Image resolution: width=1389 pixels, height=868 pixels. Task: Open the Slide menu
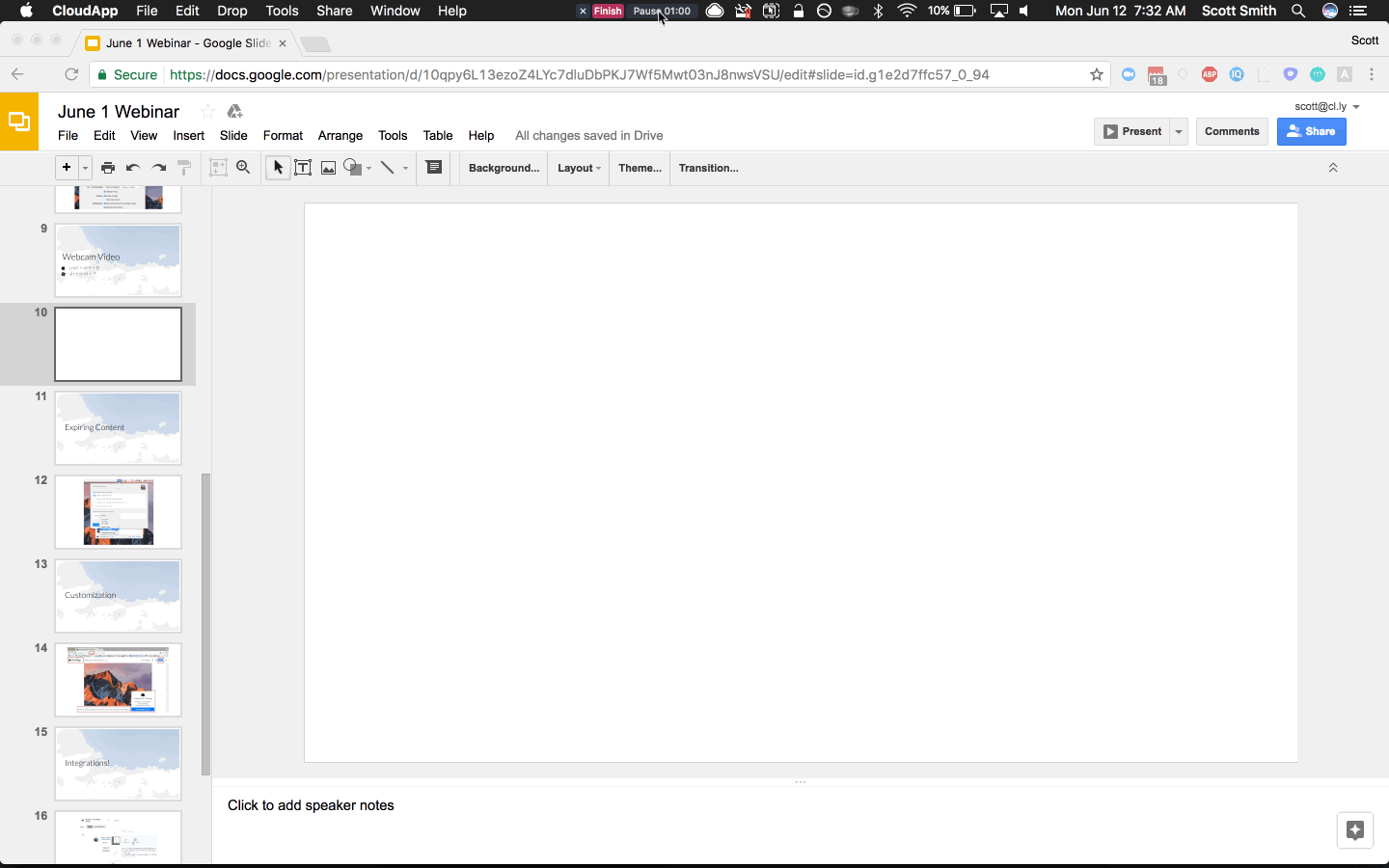[233, 136]
